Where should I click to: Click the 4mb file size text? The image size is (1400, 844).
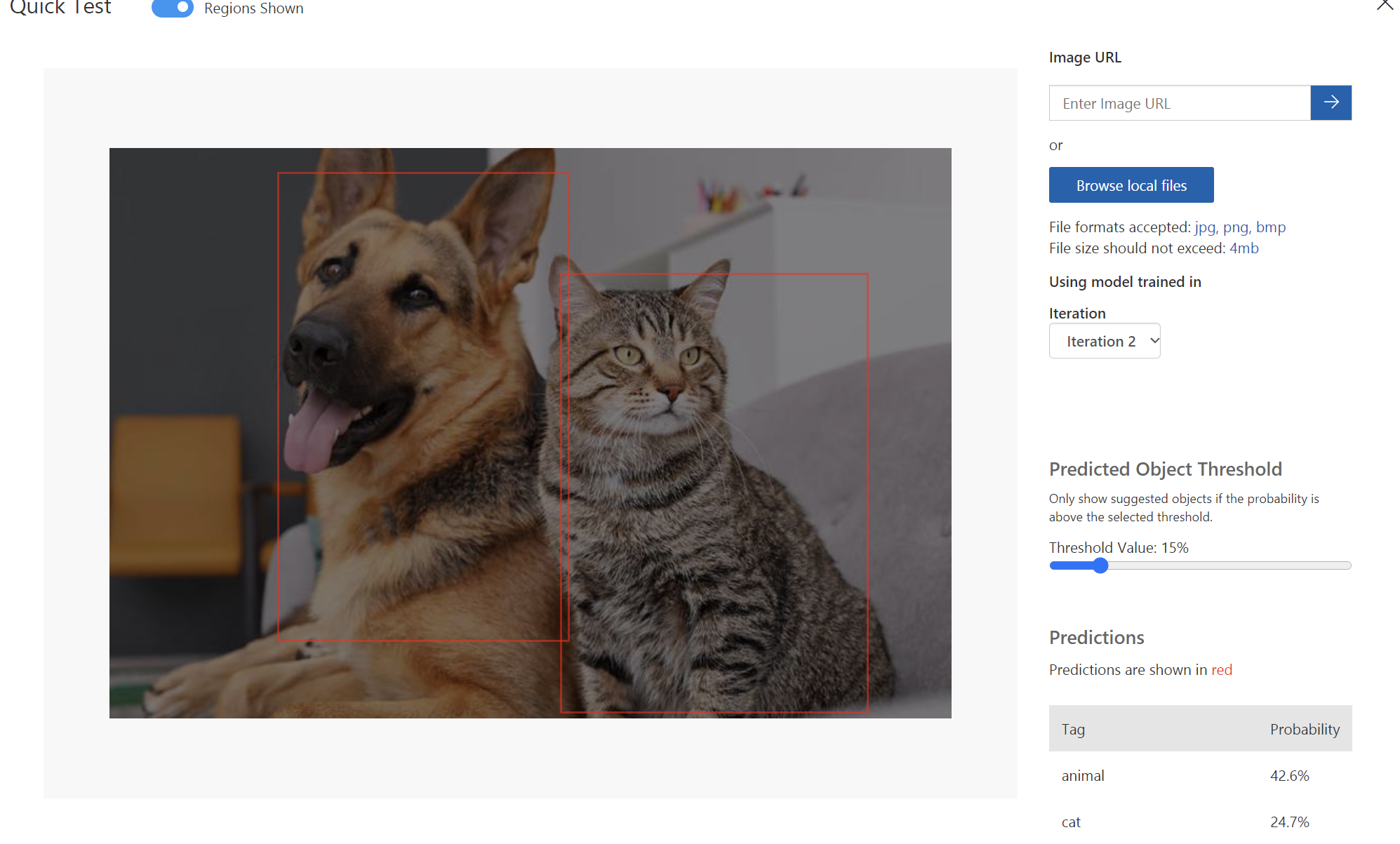click(1244, 248)
